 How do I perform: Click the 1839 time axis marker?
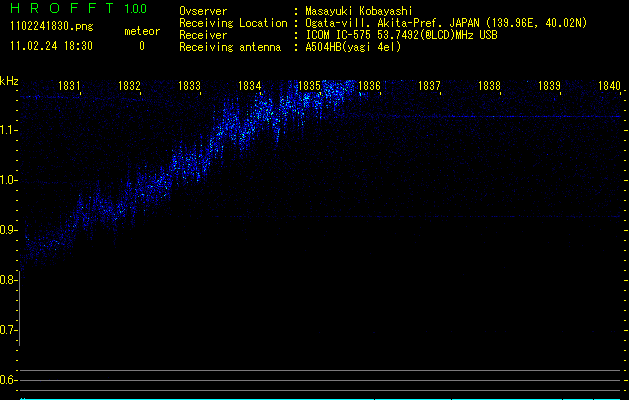pyautogui.click(x=549, y=86)
